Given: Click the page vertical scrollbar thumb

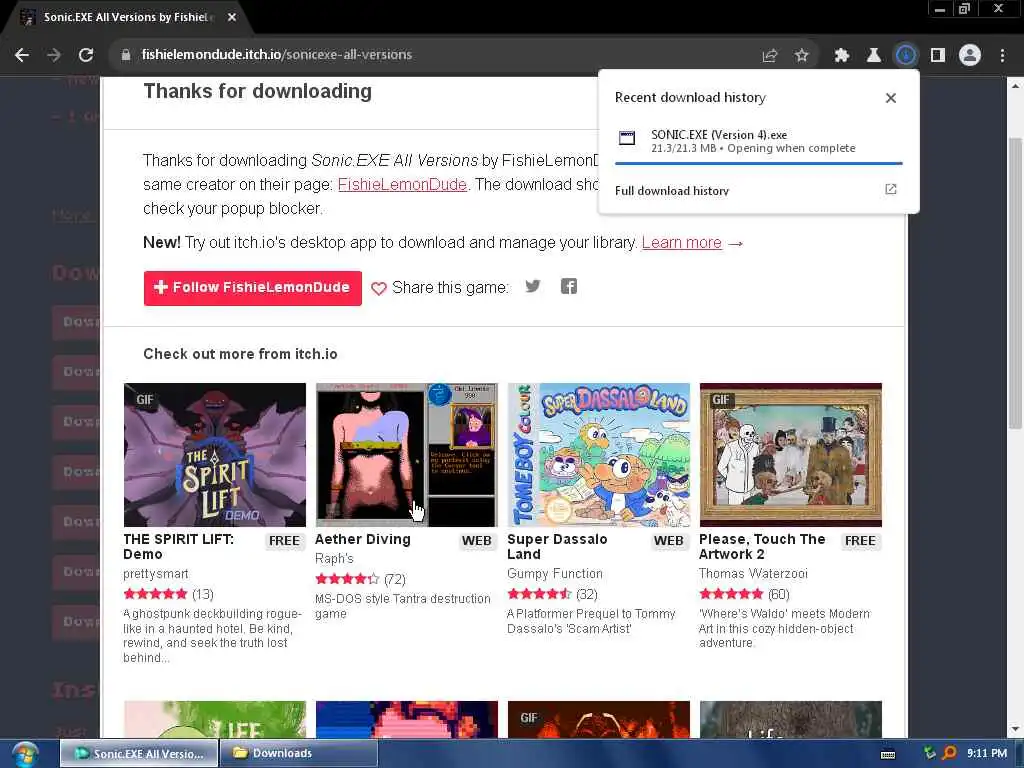Looking at the screenshot, I should [x=1015, y=283].
